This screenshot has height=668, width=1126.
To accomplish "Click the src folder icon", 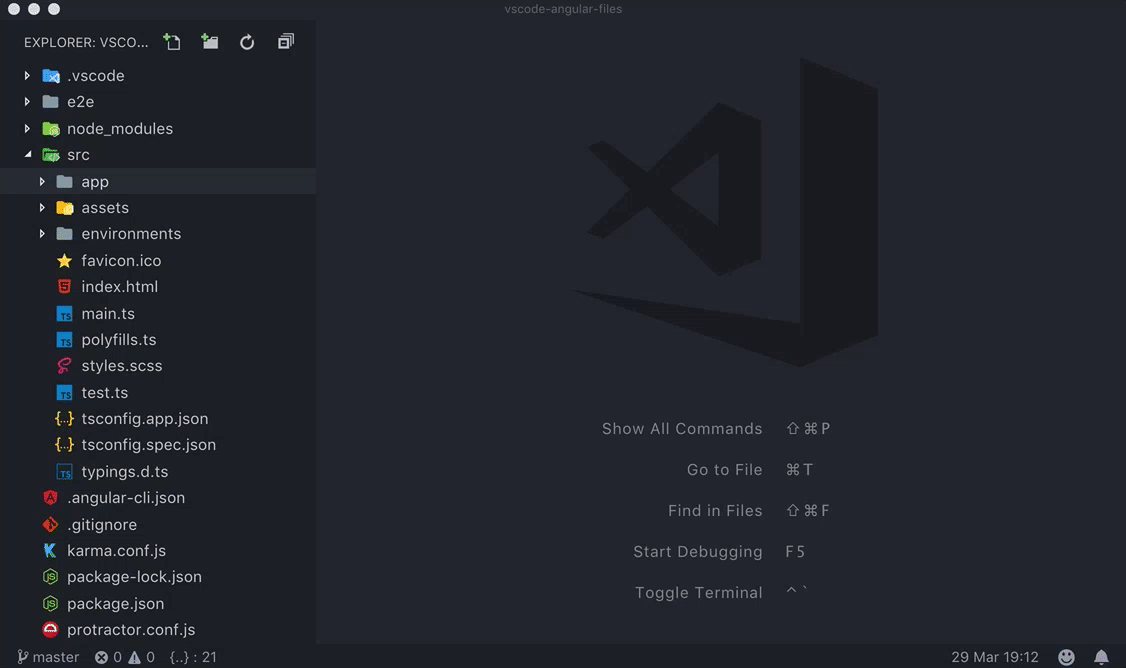I will point(50,154).
